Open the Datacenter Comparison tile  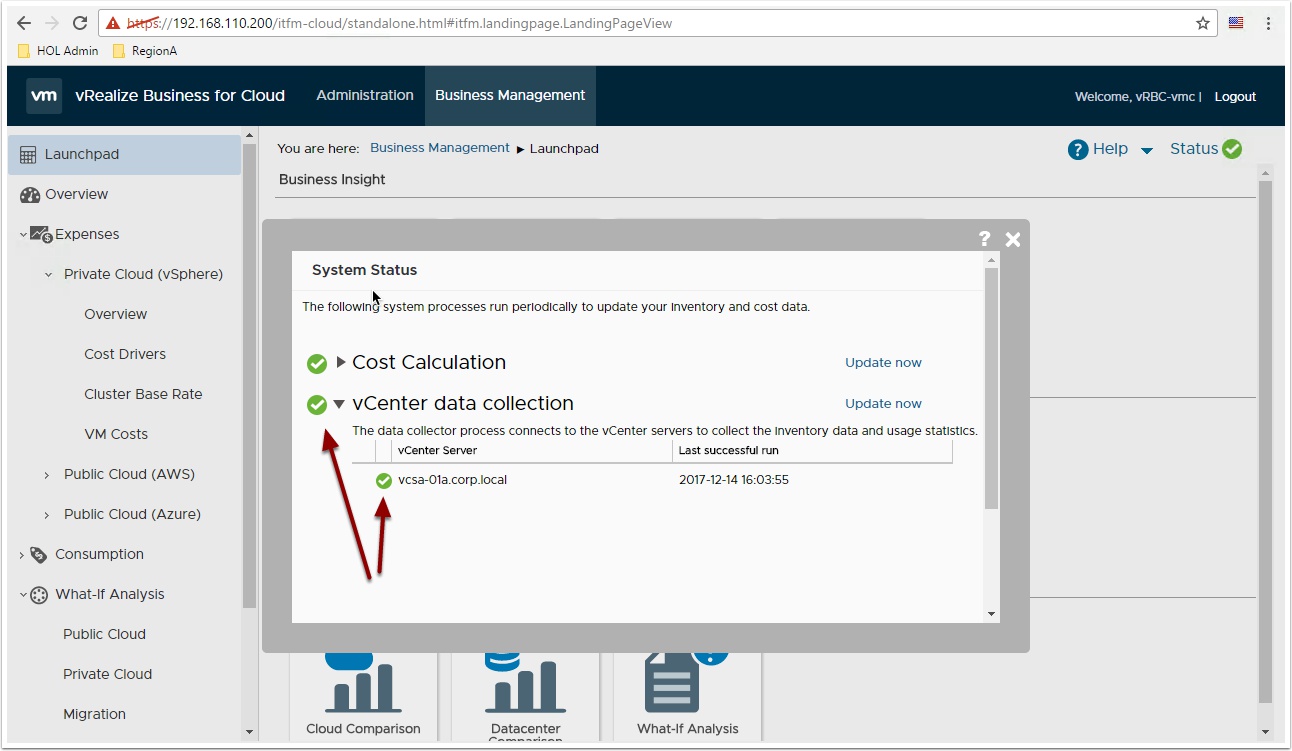(x=525, y=696)
